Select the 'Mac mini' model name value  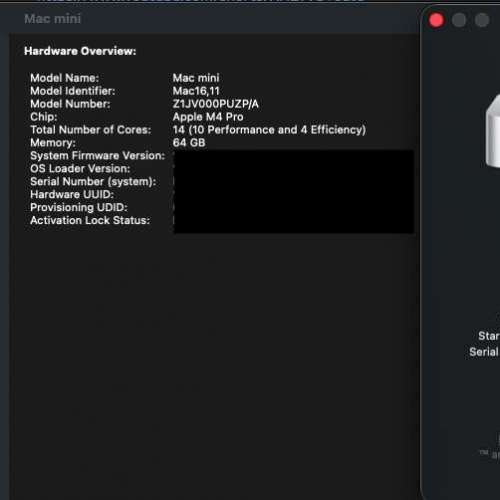pos(196,78)
